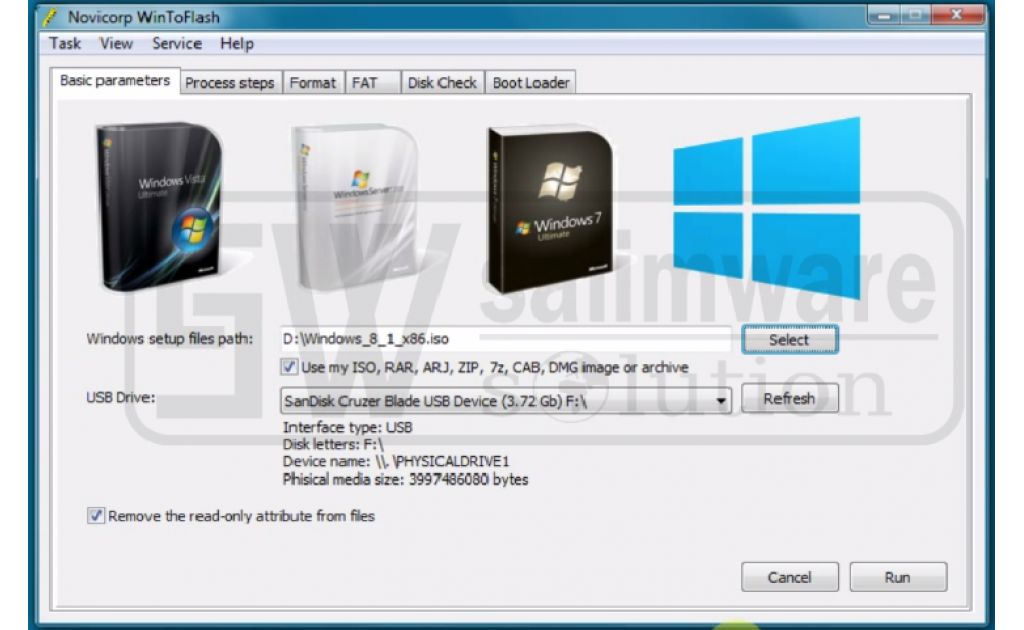
Task: Refresh the USB drive list
Action: click(x=789, y=398)
